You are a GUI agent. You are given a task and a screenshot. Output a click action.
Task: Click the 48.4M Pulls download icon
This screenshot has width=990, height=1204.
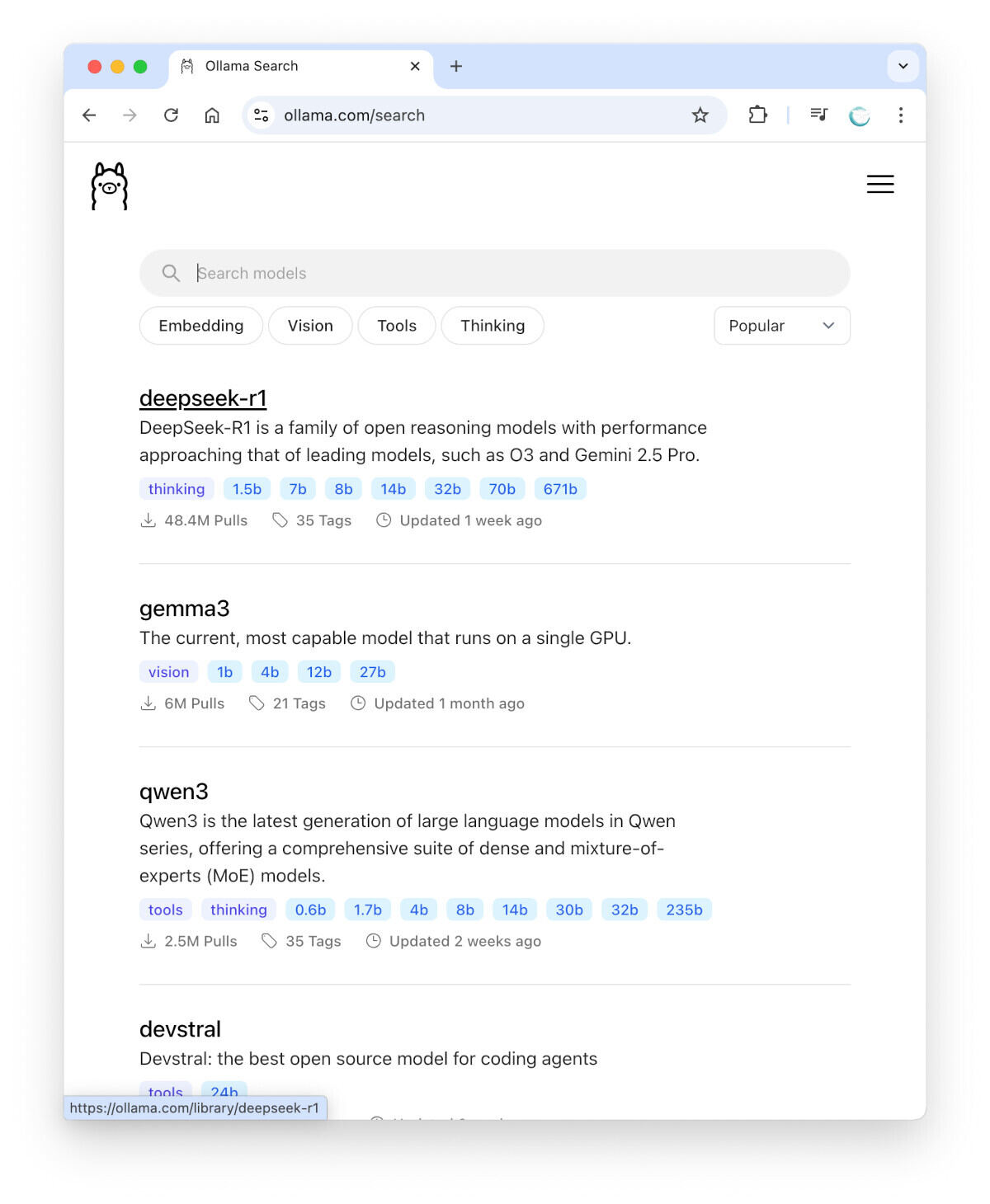click(148, 520)
